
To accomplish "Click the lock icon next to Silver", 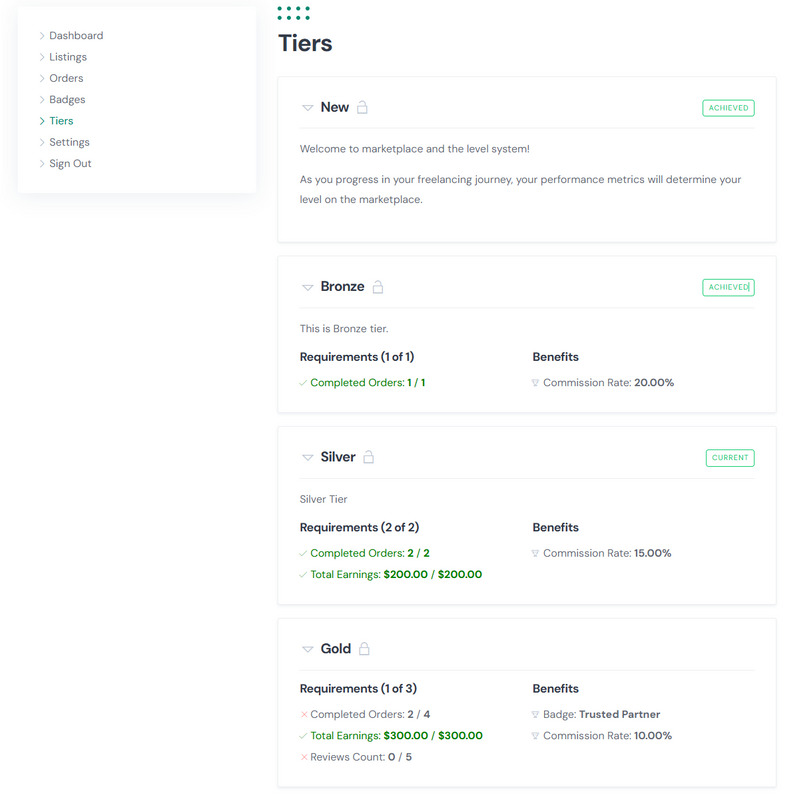I will pyautogui.click(x=368, y=457).
